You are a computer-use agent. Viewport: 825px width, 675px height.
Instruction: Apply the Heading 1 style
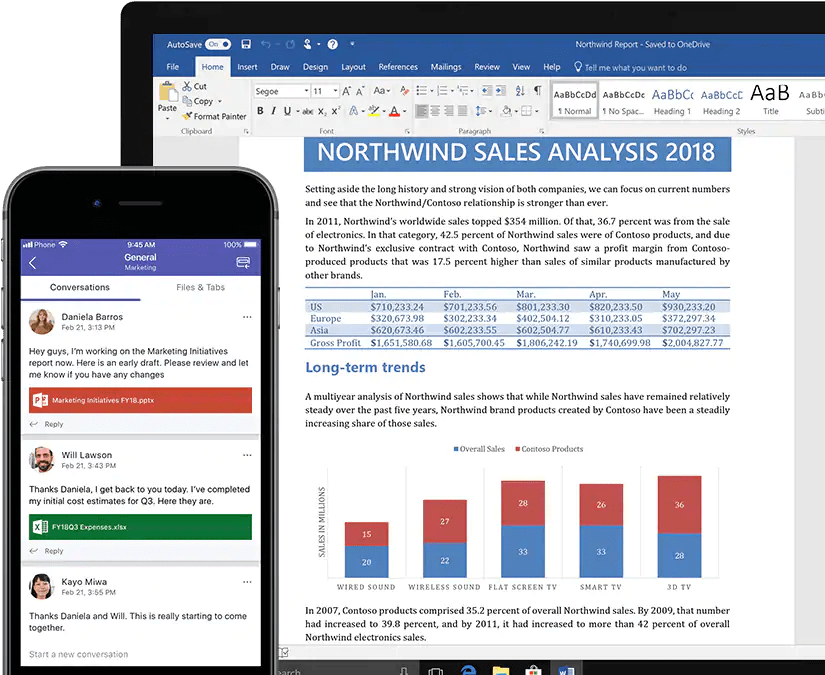click(x=672, y=102)
